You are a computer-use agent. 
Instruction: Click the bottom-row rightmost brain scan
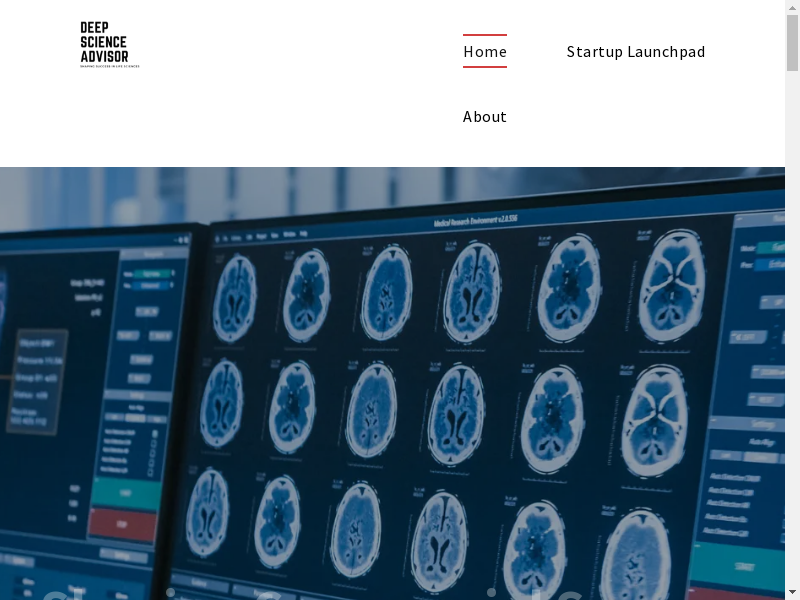coord(635,557)
